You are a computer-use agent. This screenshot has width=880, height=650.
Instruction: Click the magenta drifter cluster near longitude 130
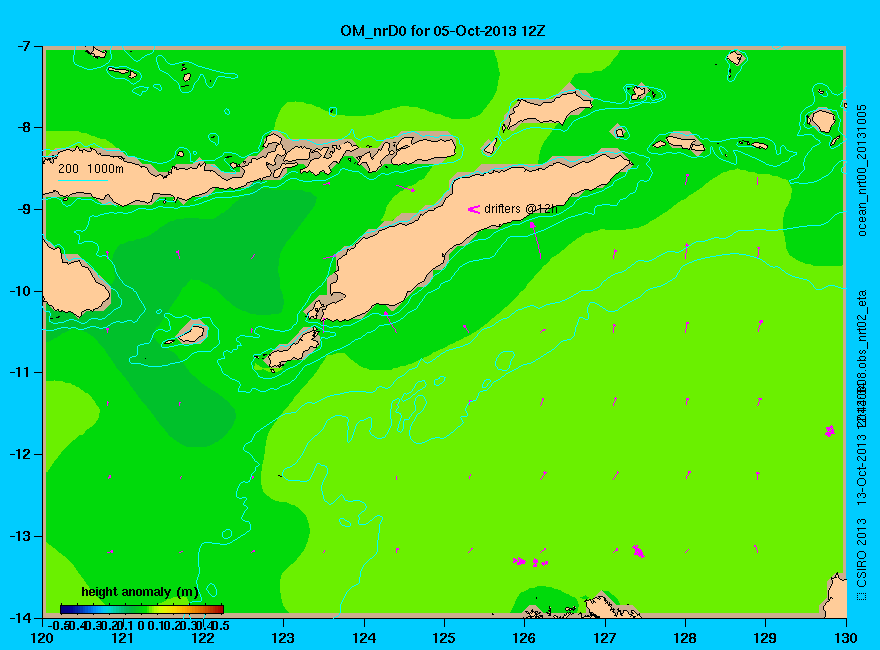[x=830, y=431]
